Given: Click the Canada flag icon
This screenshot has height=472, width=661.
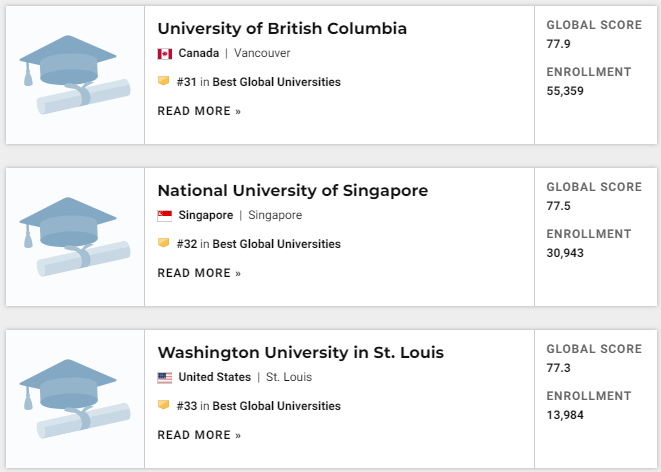Looking at the screenshot, I should pos(164,54).
